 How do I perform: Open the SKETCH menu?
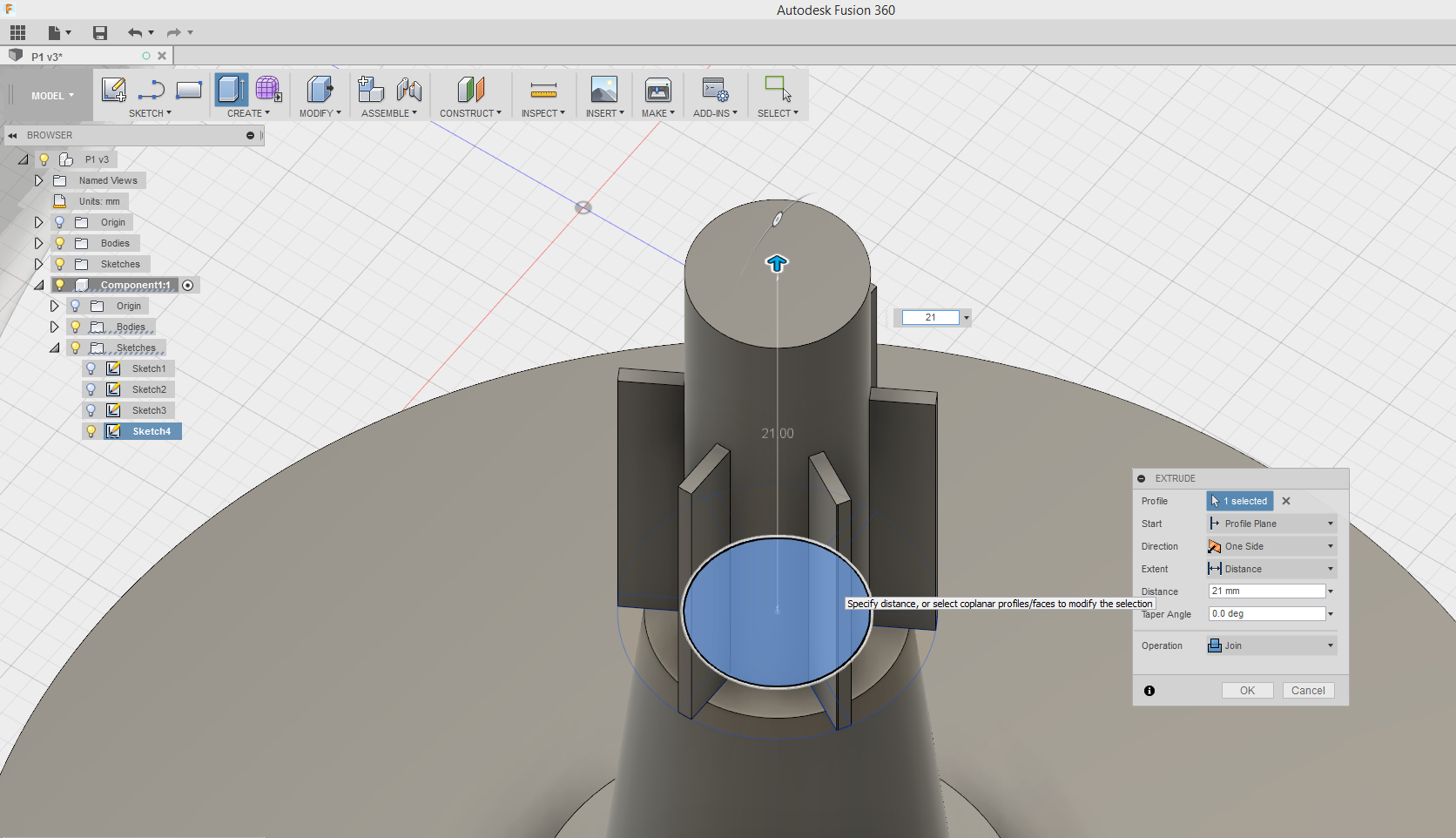point(150,113)
